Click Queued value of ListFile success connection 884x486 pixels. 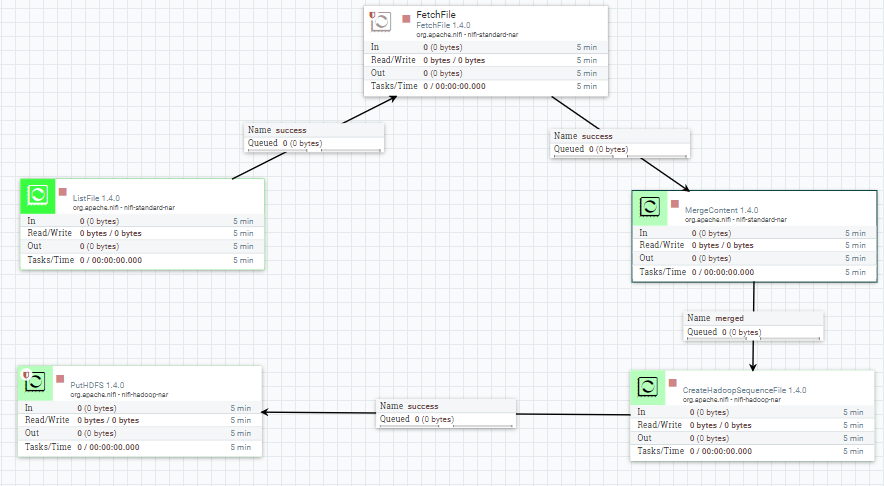click(x=302, y=143)
